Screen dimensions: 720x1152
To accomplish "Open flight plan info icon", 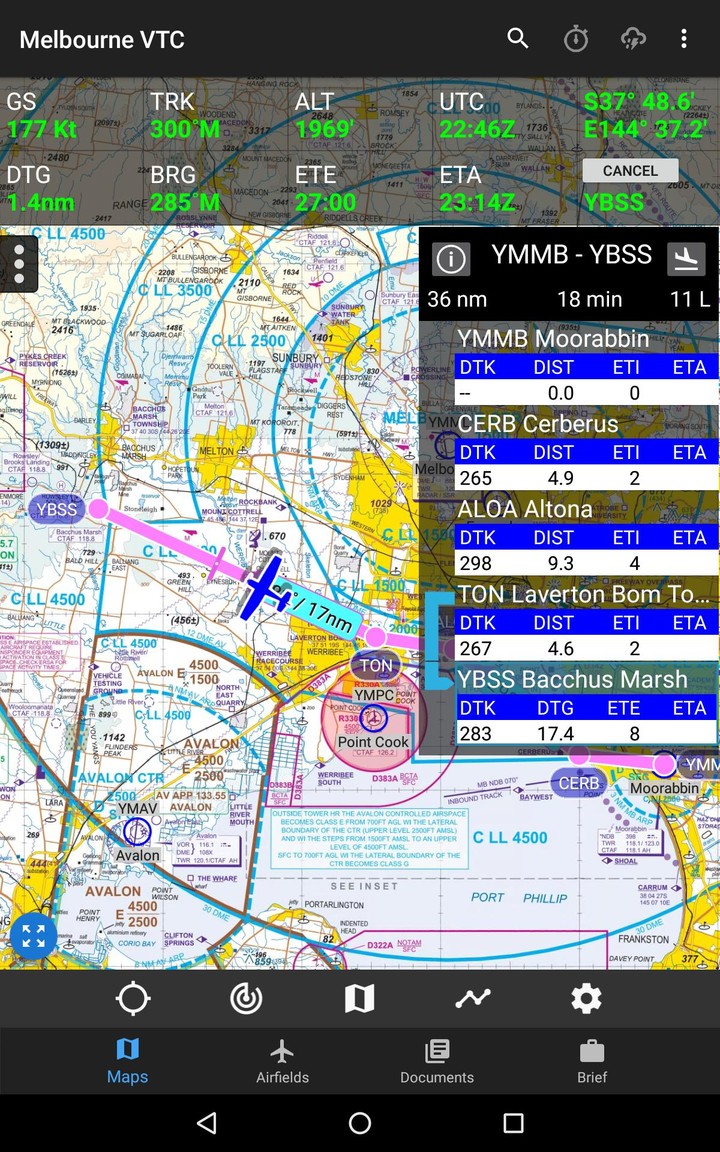I will (451, 259).
